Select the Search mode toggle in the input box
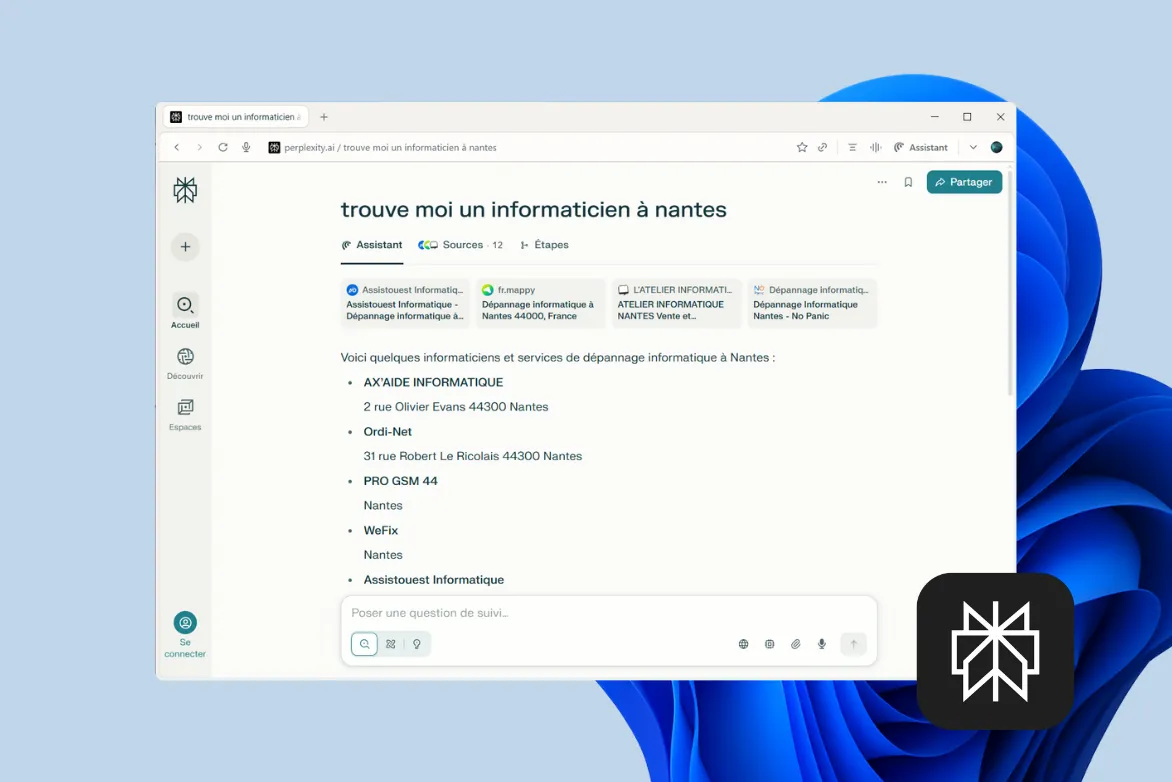This screenshot has width=1172, height=782. tap(364, 644)
